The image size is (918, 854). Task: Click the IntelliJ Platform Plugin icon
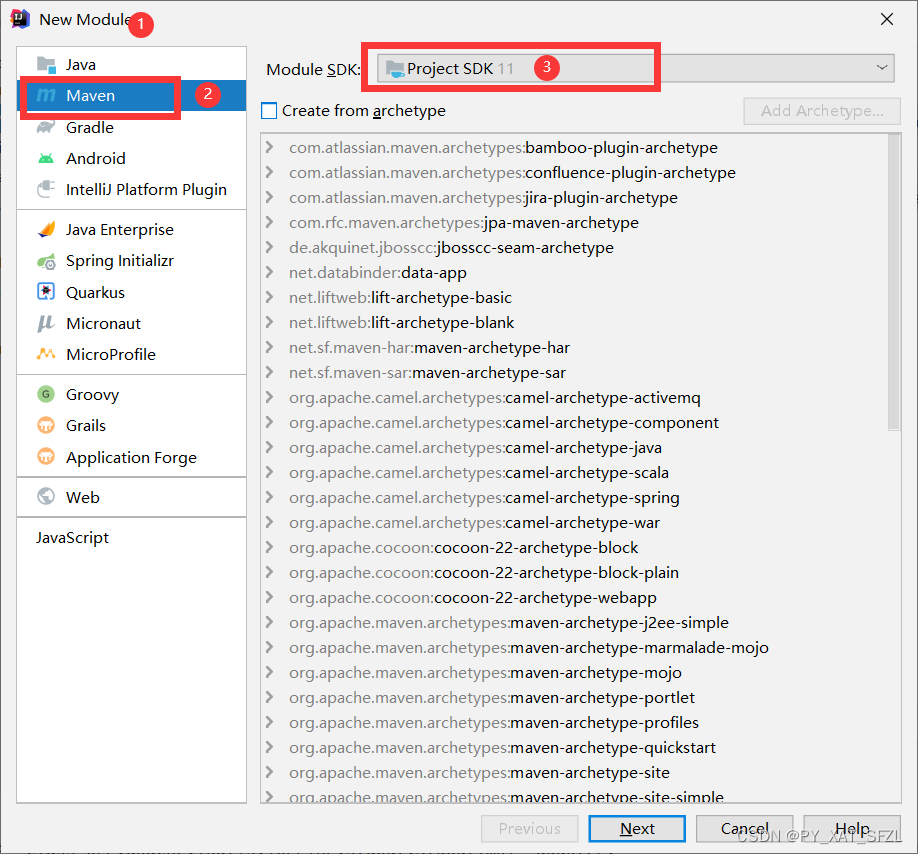click(x=46, y=189)
